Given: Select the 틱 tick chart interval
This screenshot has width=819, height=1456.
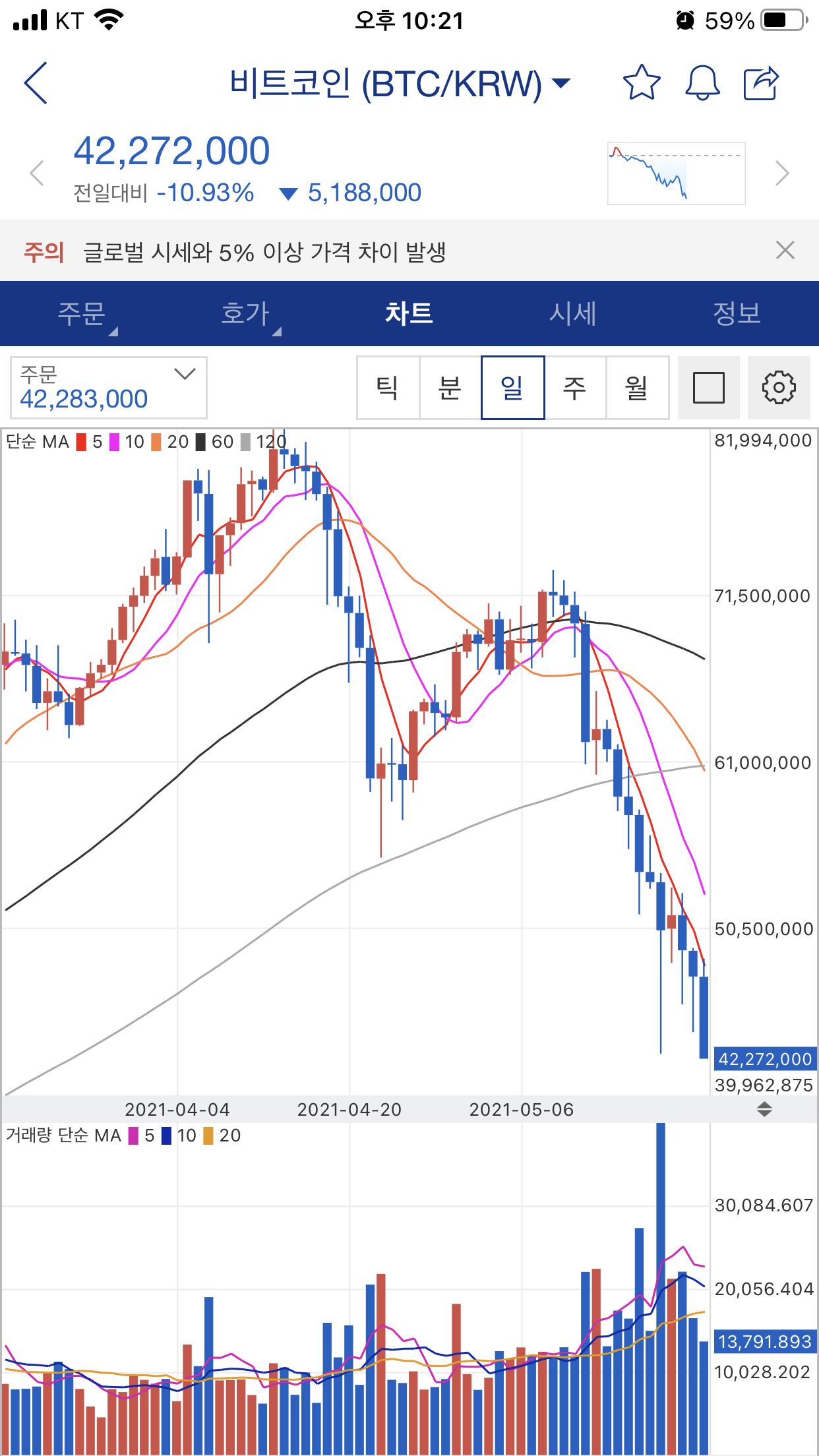Looking at the screenshot, I should pyautogui.click(x=388, y=388).
